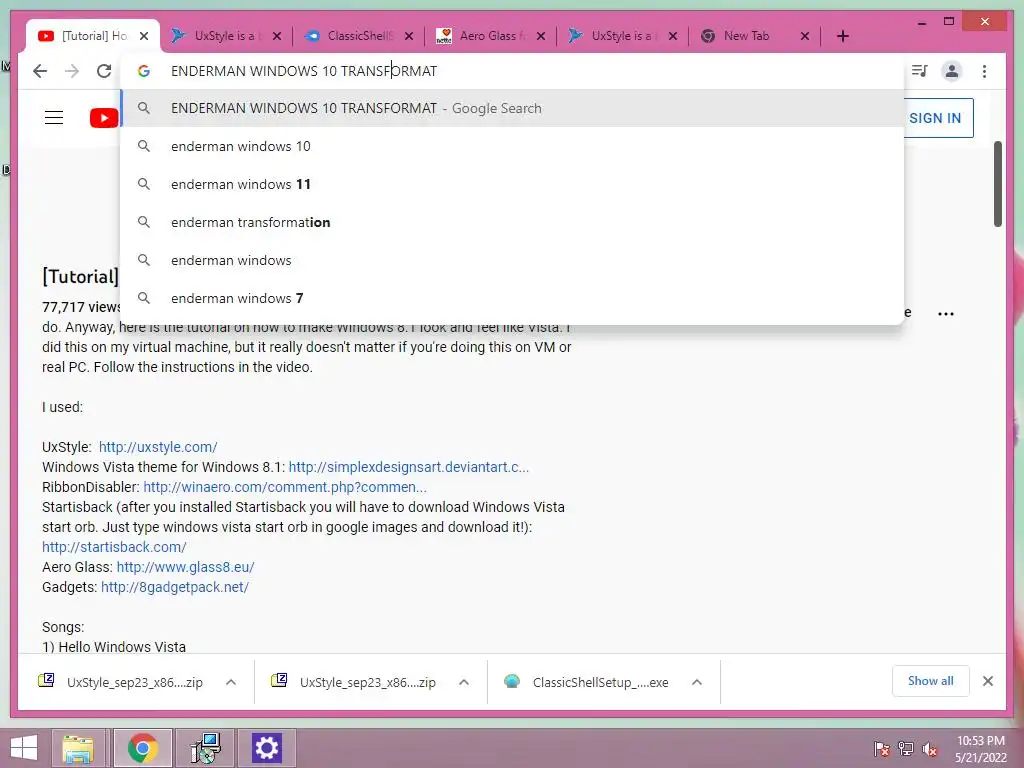Go back using the browser back arrow
The width and height of the screenshot is (1024, 768).
(x=40, y=71)
